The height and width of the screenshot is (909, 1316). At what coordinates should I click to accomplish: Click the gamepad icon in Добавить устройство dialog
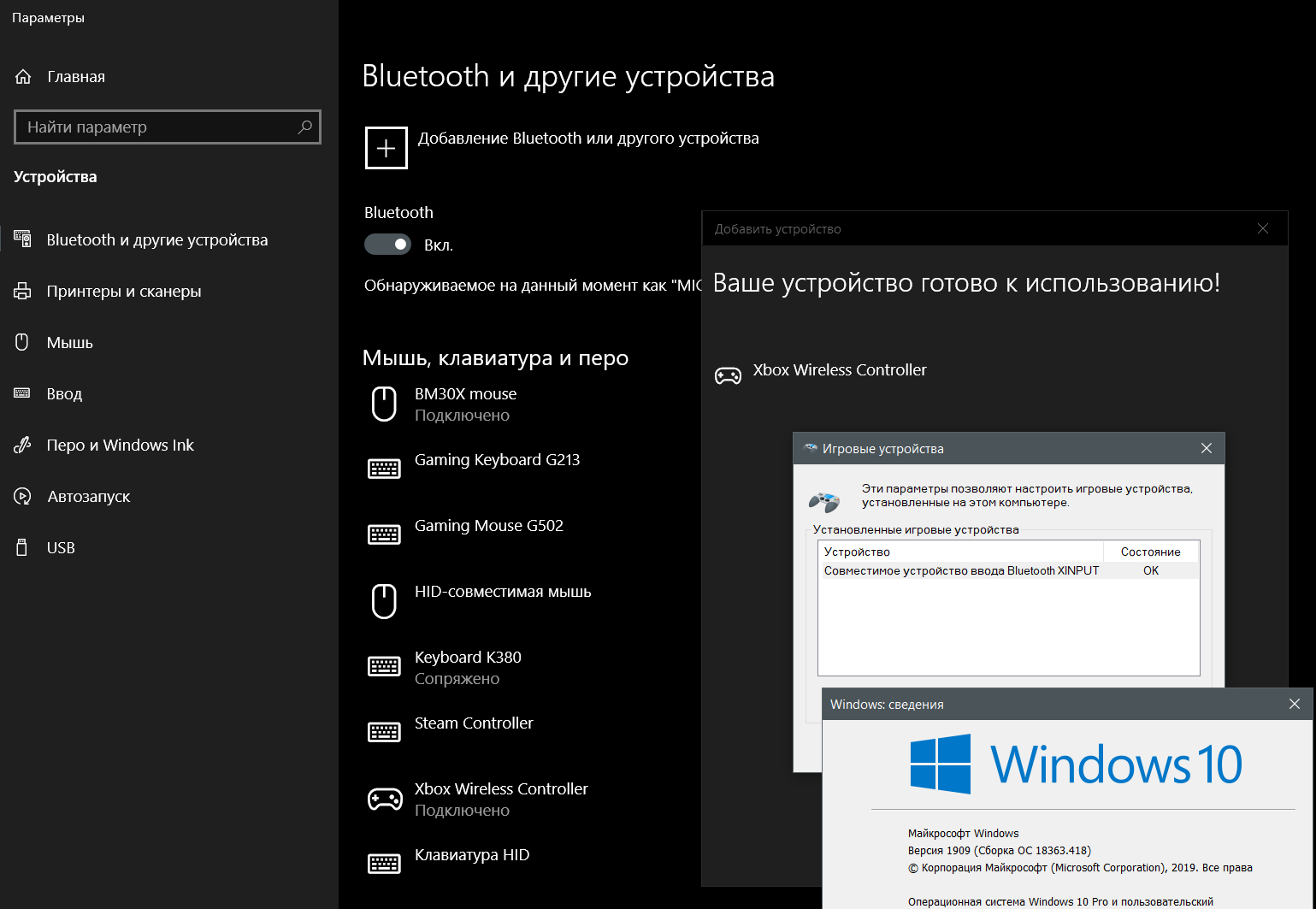click(729, 375)
